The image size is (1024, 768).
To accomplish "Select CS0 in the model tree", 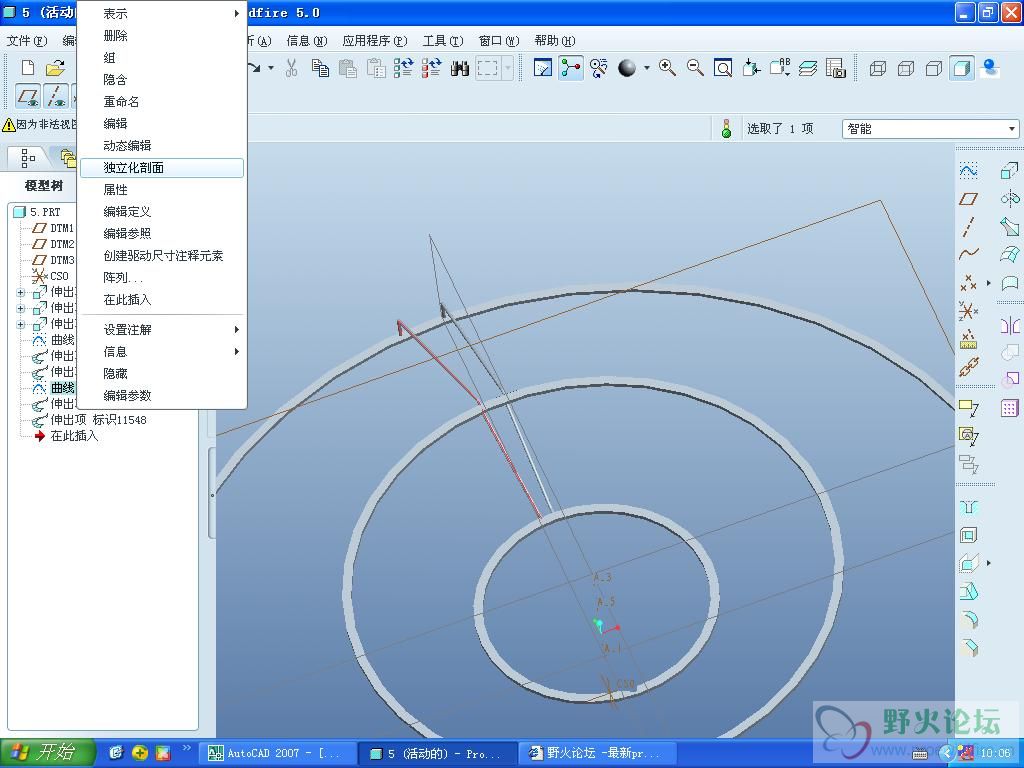I will [50, 276].
